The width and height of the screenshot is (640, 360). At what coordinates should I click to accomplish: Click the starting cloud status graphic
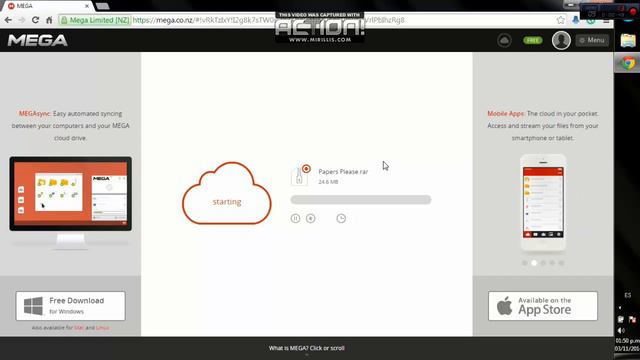tap(227, 193)
